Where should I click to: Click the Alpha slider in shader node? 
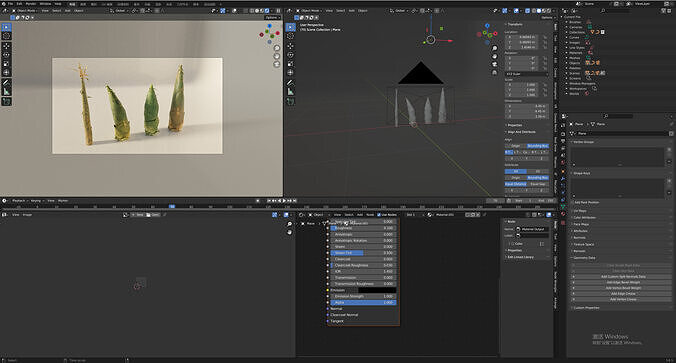pos(363,303)
